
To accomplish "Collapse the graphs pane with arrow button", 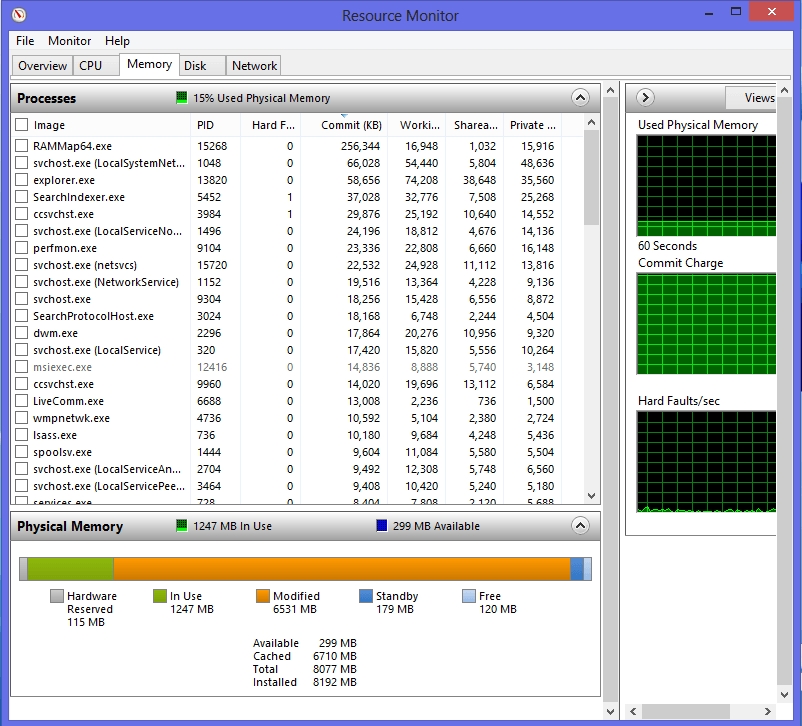I will [645, 97].
